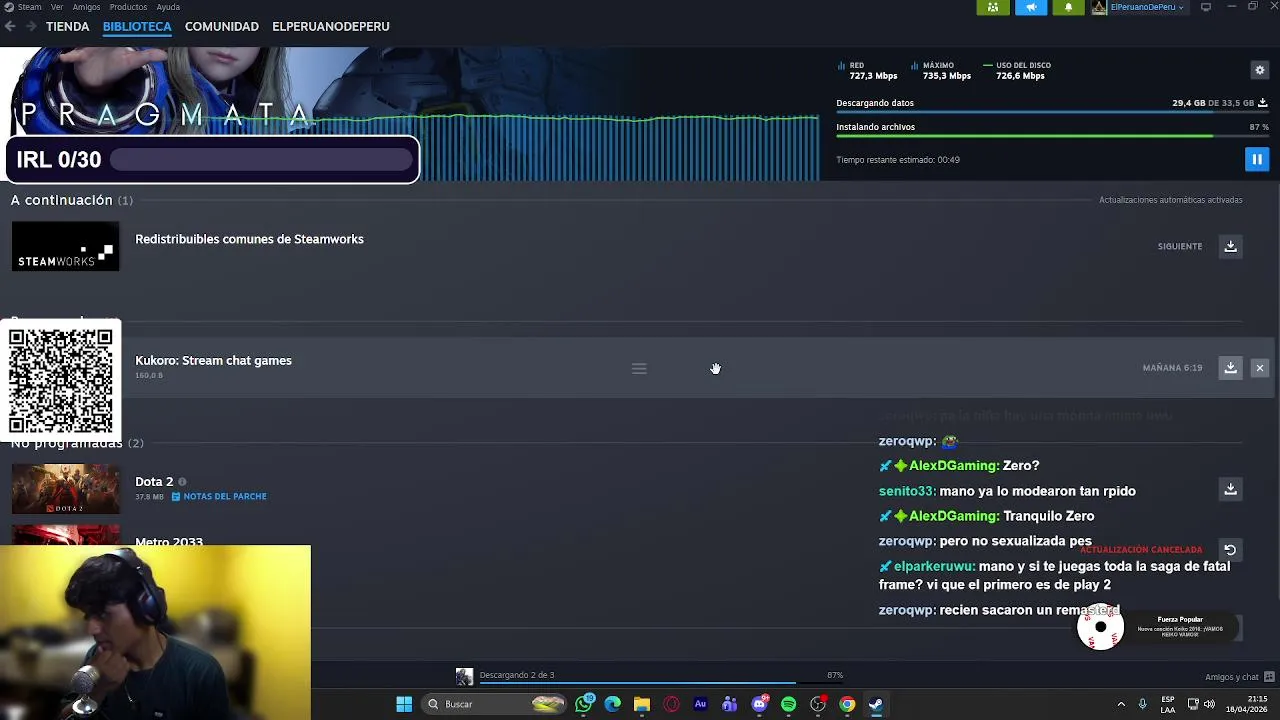Screen dimensions: 1280x720
Task: Open Amigos y chat
Action: pos(1239,677)
